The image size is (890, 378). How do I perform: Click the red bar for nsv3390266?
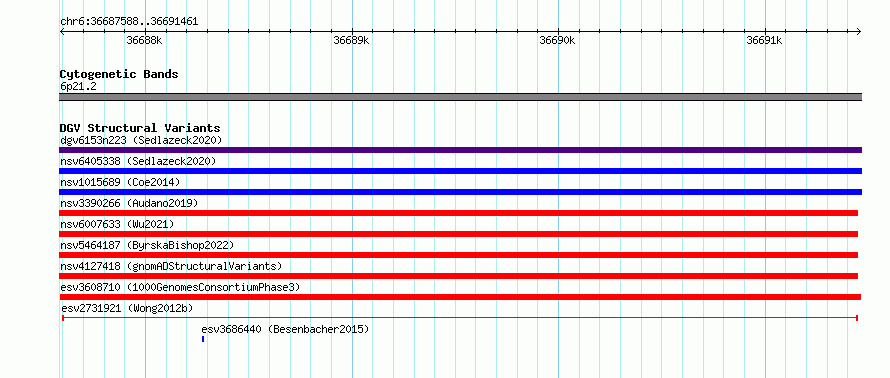tap(459, 213)
